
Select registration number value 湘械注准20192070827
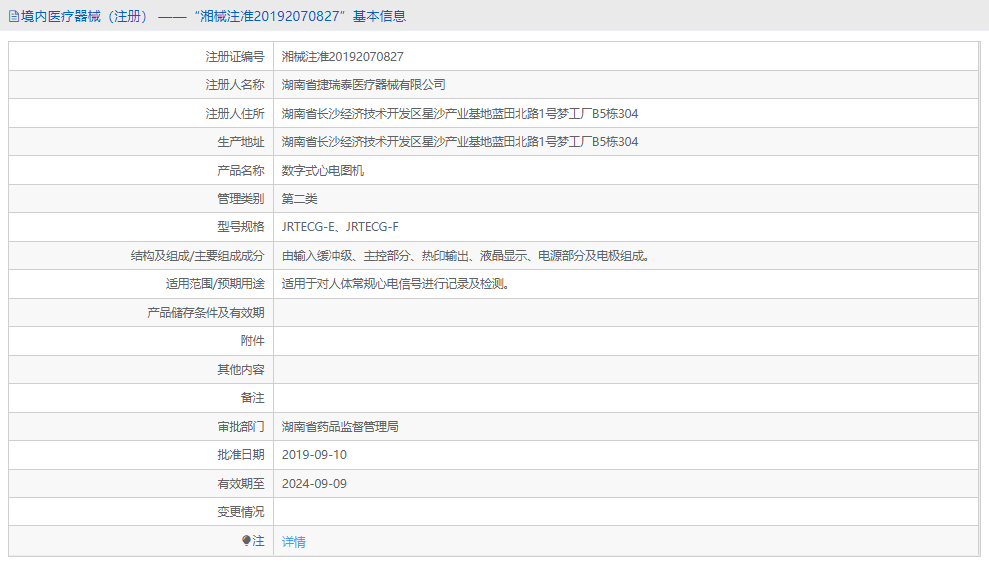[x=342, y=57]
